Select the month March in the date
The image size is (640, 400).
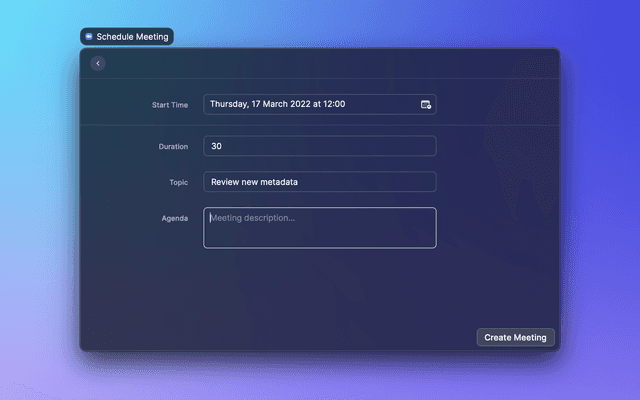point(279,104)
